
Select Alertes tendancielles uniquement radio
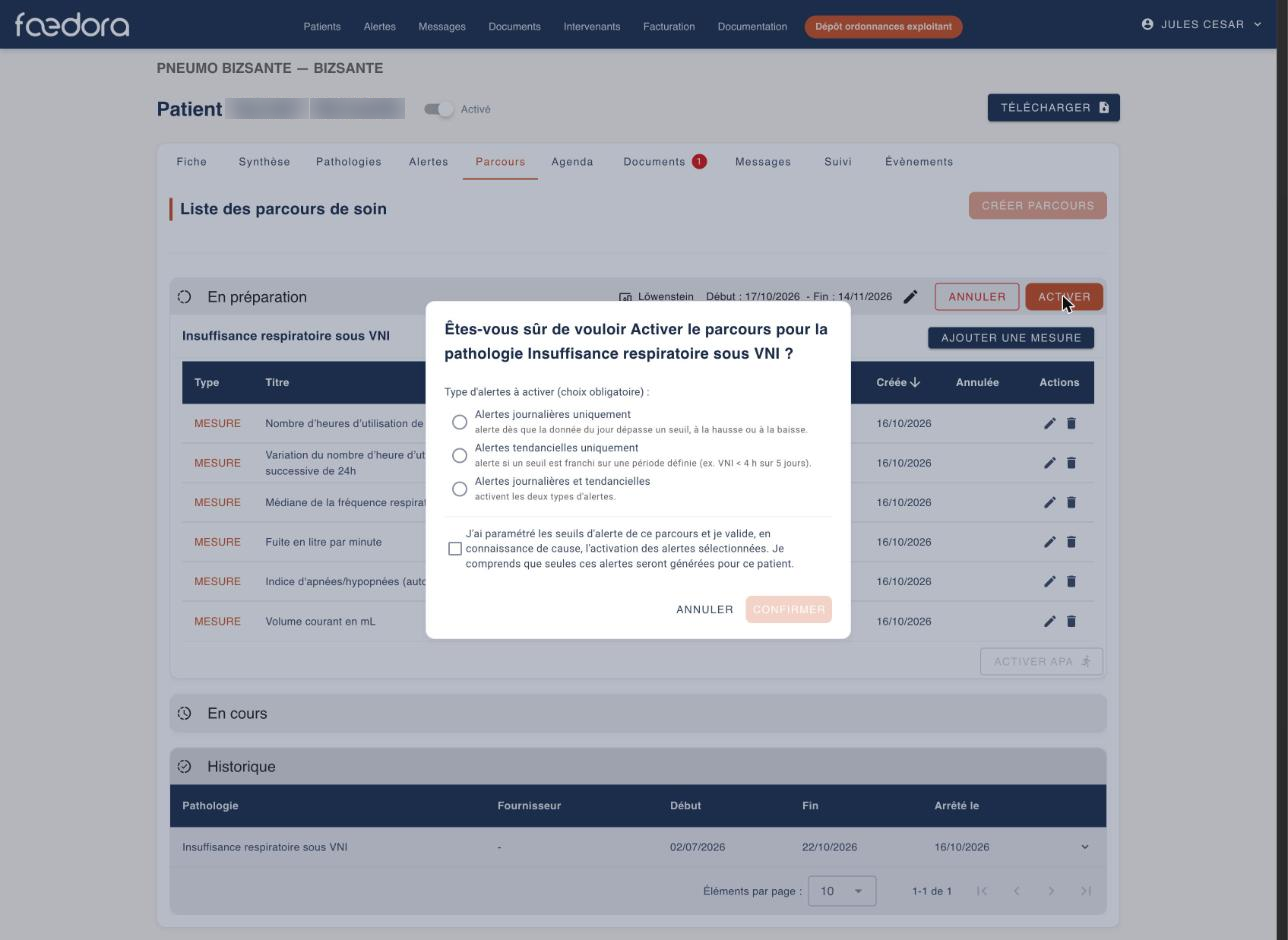459,455
